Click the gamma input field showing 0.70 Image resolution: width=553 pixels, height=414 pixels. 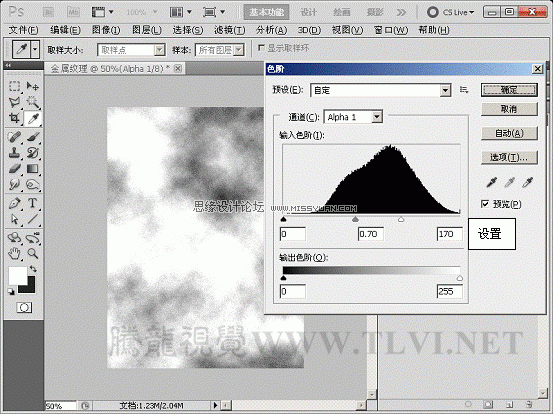pos(371,234)
